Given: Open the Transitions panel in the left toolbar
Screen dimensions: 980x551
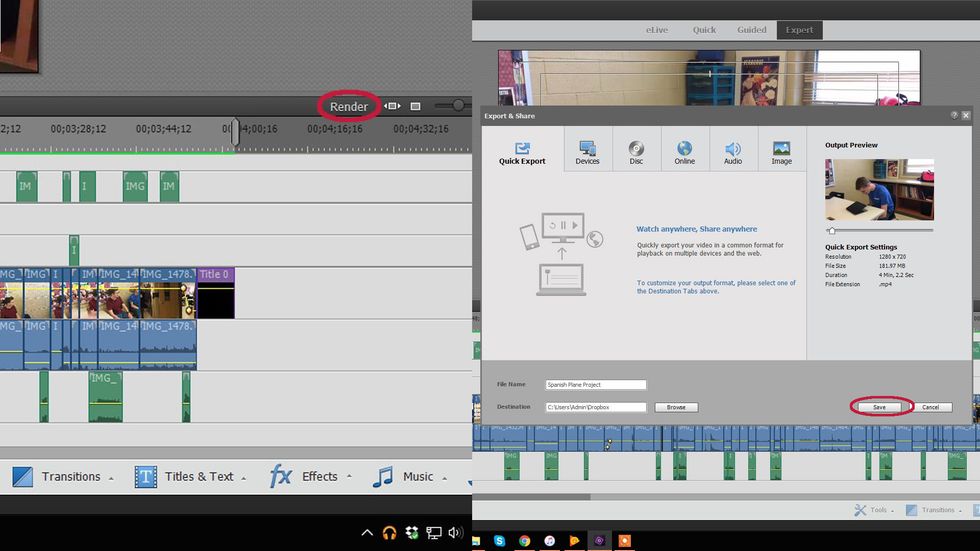Looking at the screenshot, I should 62,477.
